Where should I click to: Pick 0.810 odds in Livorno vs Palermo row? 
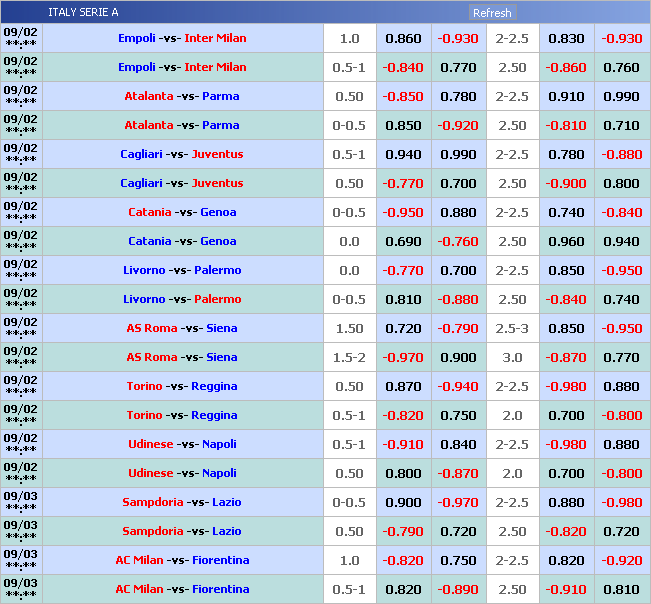click(403, 299)
